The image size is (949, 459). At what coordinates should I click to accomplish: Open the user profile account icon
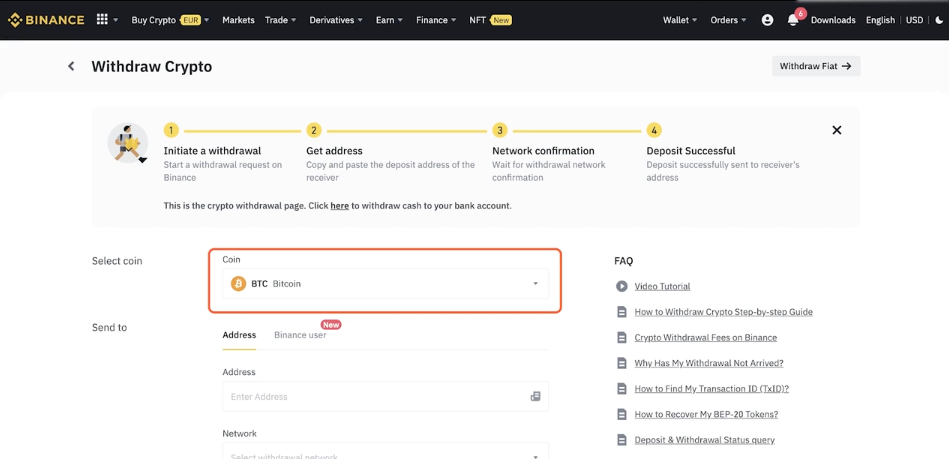(x=767, y=20)
